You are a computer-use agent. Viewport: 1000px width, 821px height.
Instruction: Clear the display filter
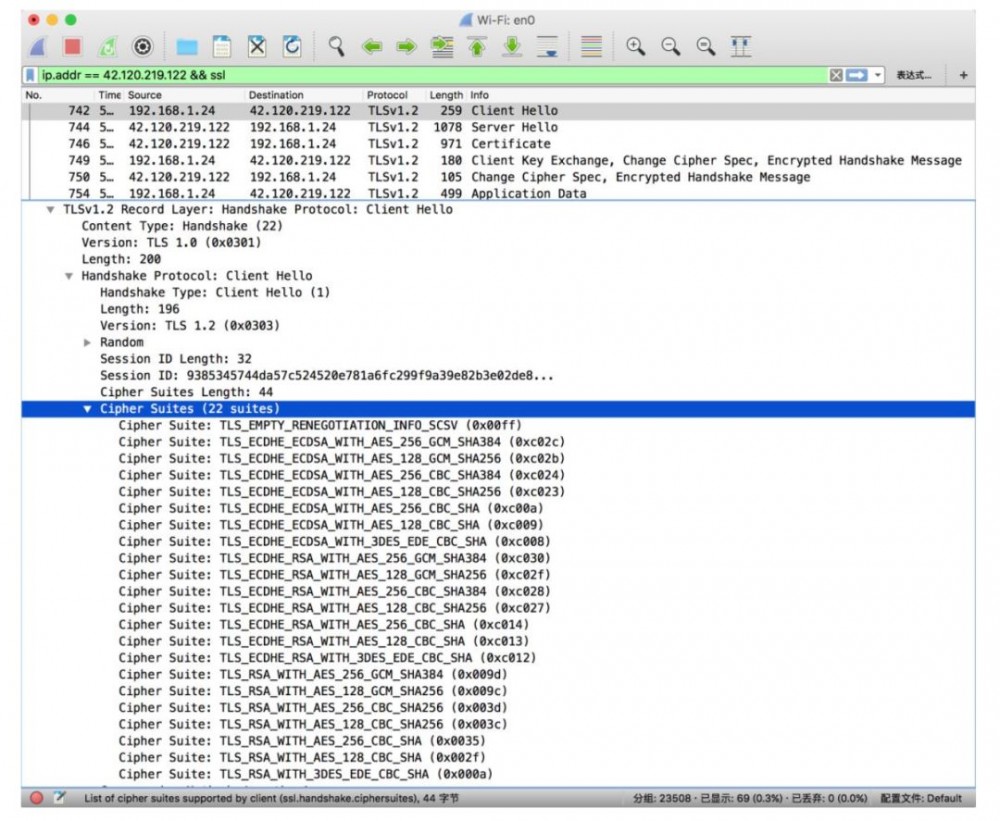tap(836, 75)
